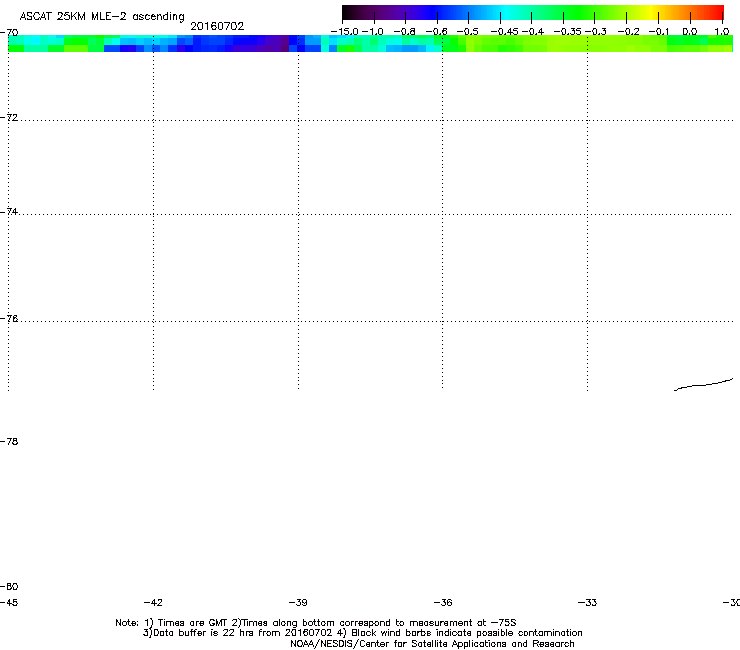Pick the red end of the colorbar
This screenshot has width=740, height=650.
click(x=717, y=12)
